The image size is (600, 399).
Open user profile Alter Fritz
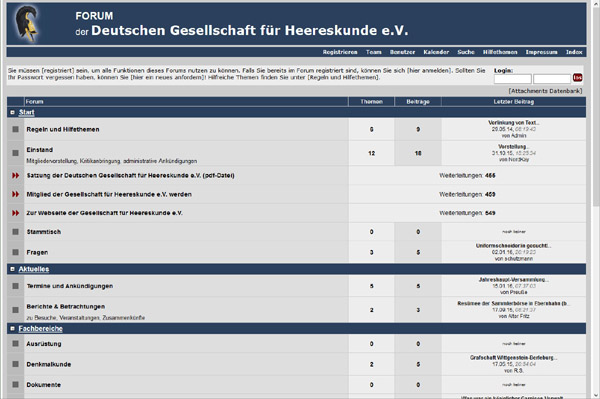[x=518, y=316]
